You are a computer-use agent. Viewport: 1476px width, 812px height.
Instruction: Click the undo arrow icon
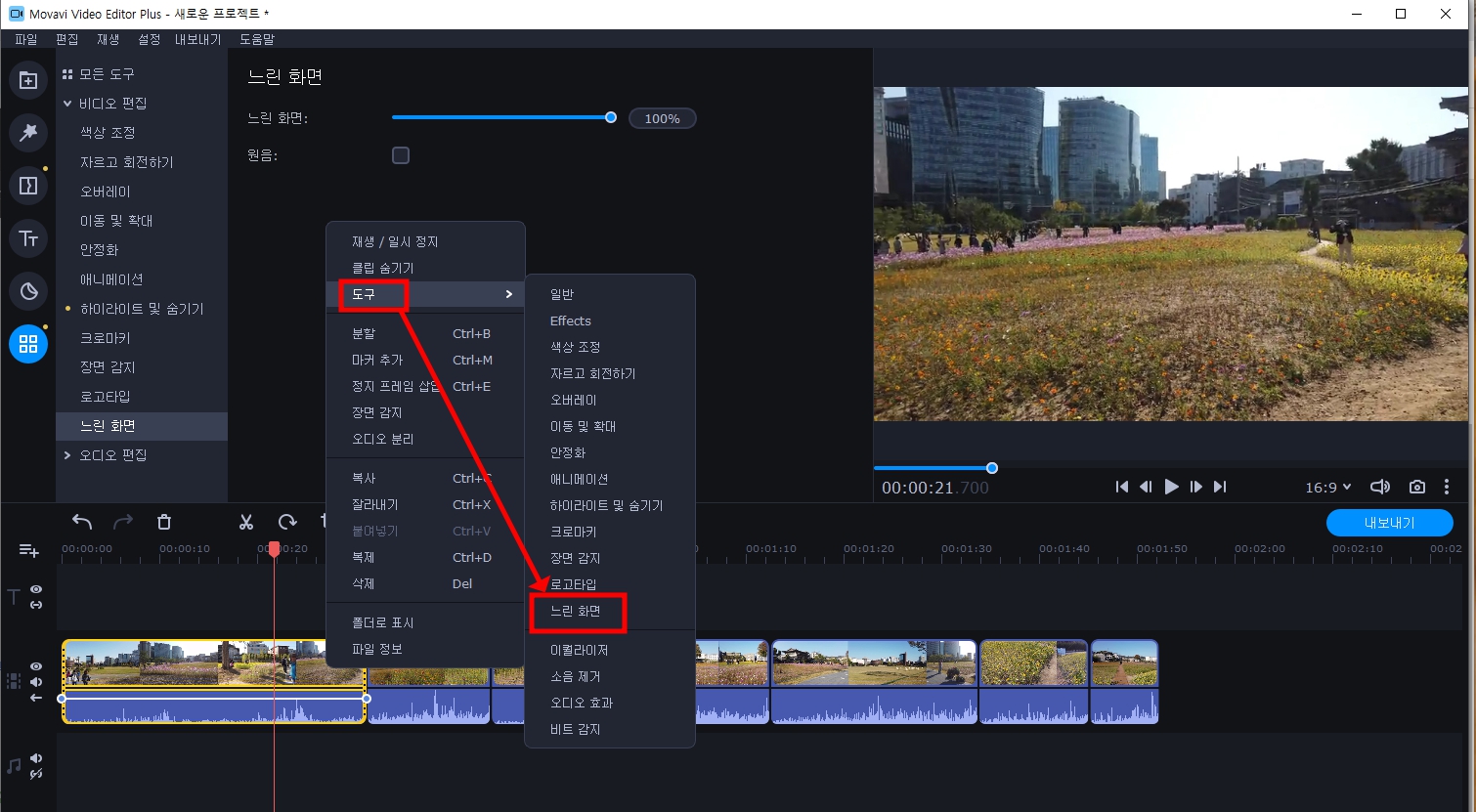coord(82,521)
